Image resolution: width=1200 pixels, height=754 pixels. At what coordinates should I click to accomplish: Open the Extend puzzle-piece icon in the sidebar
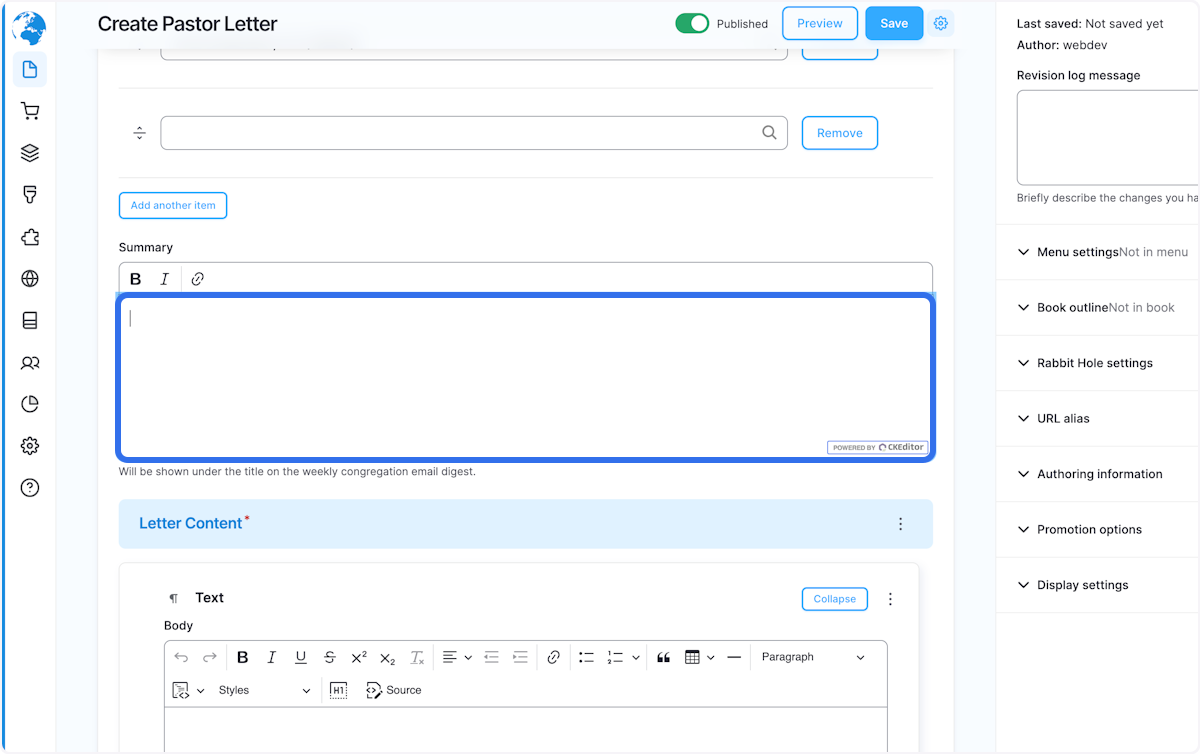(x=30, y=237)
